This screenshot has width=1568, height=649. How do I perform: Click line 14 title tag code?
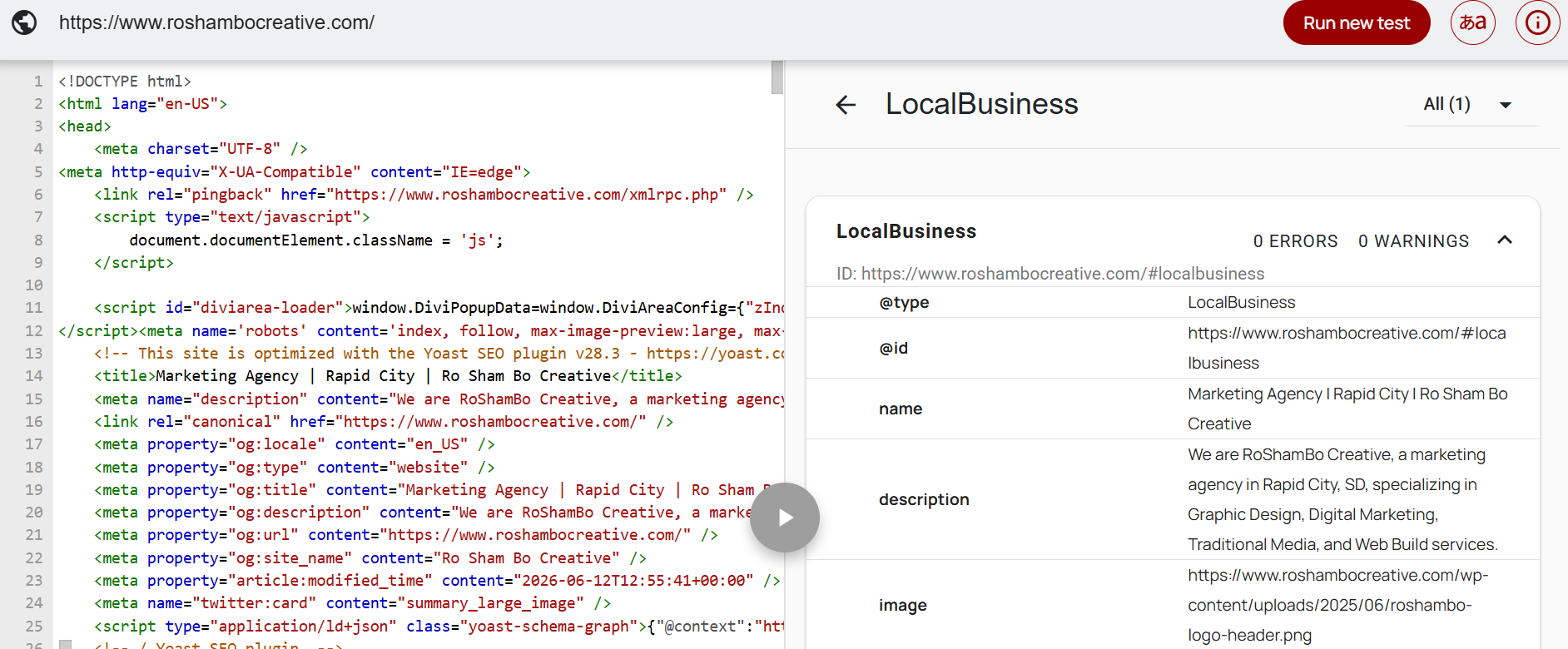(x=388, y=376)
